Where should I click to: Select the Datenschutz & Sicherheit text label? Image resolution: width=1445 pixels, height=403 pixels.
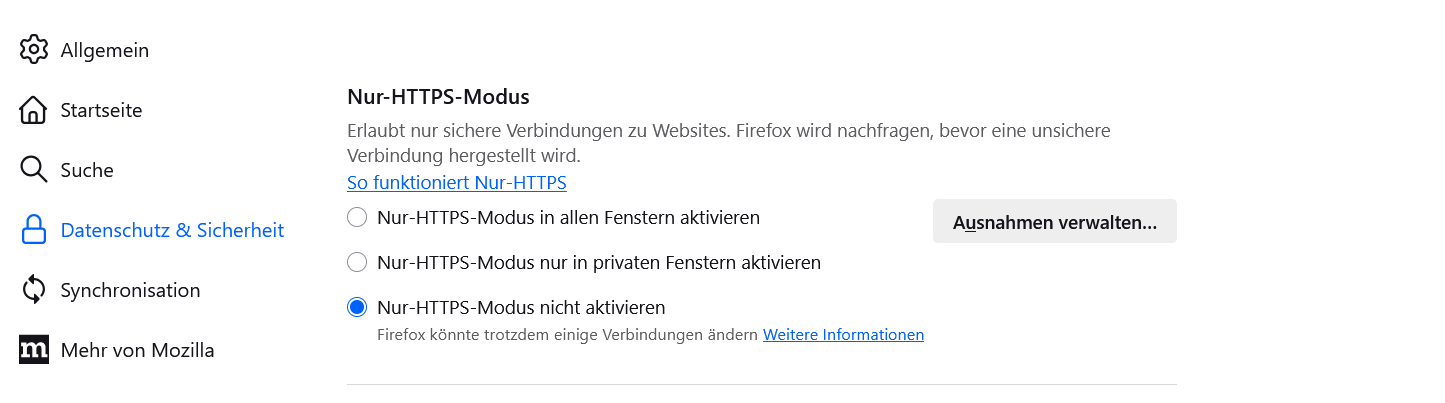click(172, 230)
